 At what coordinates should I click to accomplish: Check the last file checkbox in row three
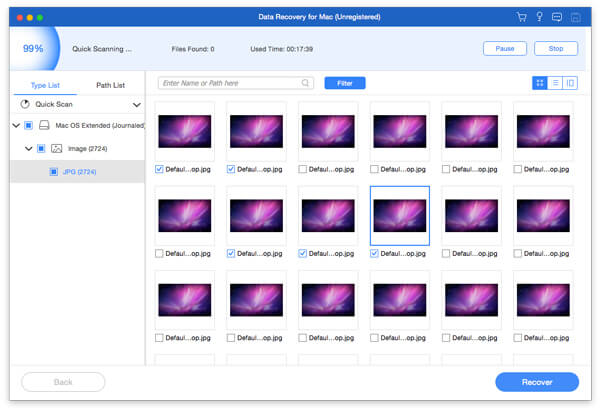(517, 338)
